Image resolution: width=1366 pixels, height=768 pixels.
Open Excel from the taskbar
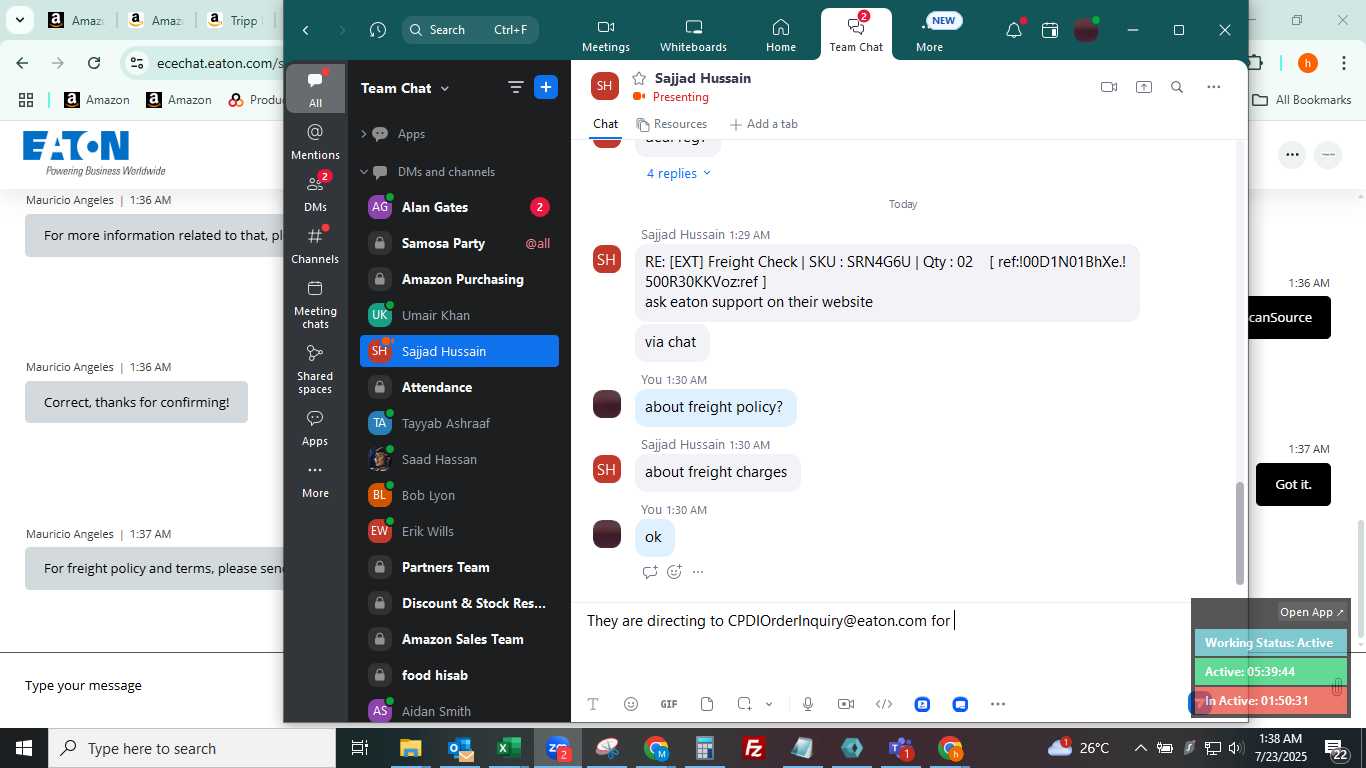(509, 748)
